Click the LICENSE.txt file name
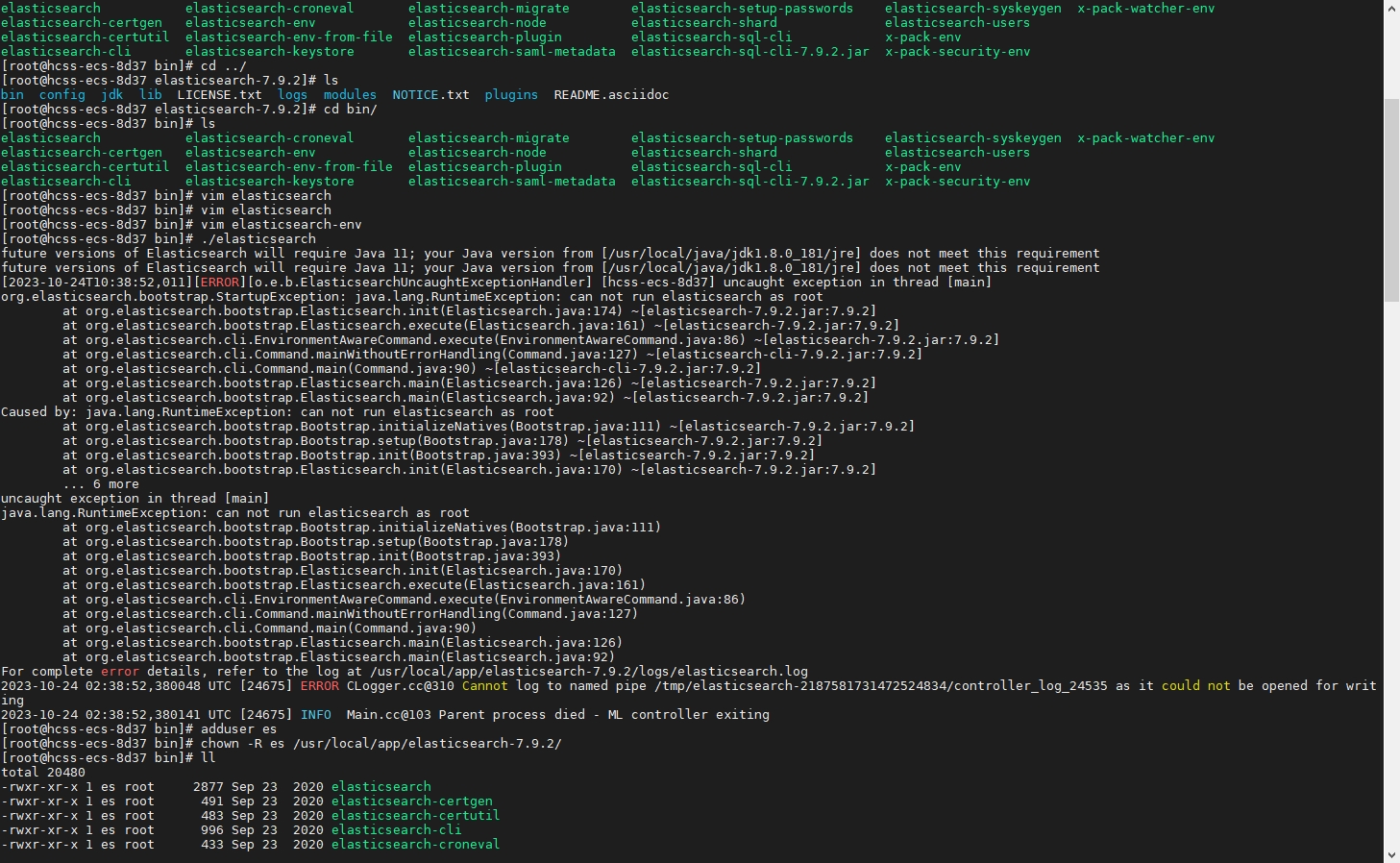 220,95
